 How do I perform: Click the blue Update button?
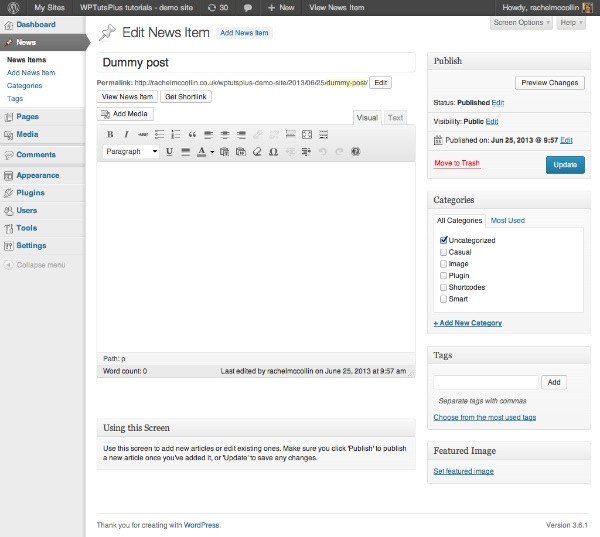click(565, 165)
